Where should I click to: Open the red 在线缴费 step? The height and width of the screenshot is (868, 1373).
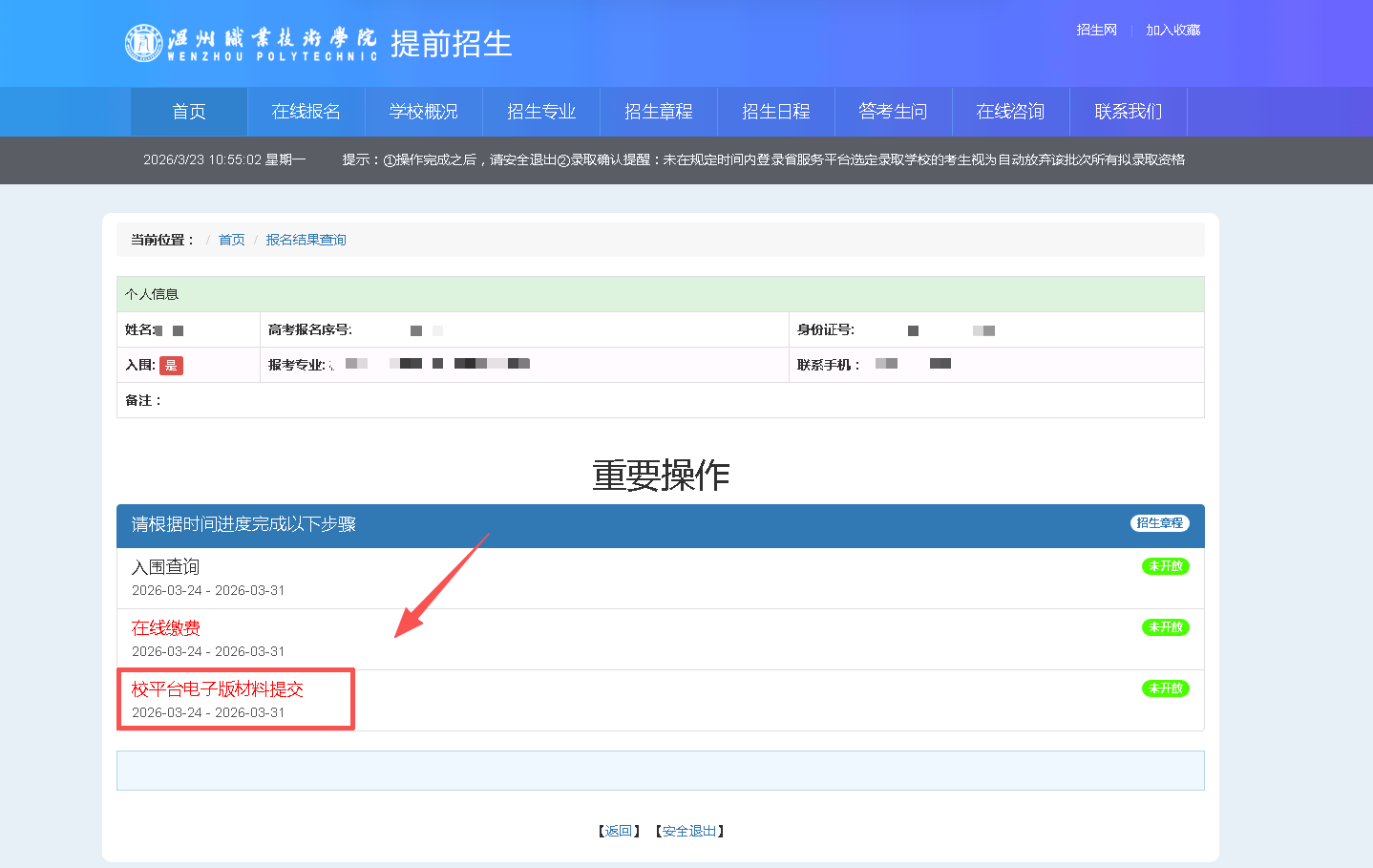tap(166, 628)
